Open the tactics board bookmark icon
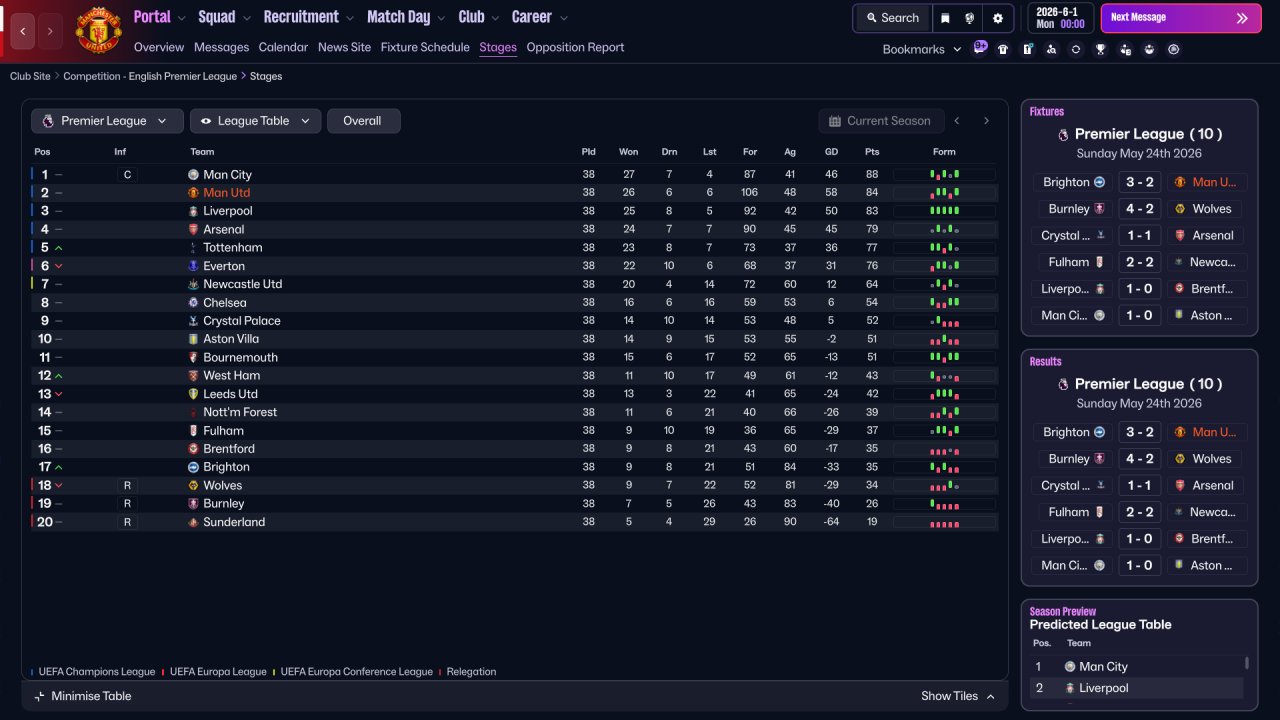 click(x=1027, y=49)
